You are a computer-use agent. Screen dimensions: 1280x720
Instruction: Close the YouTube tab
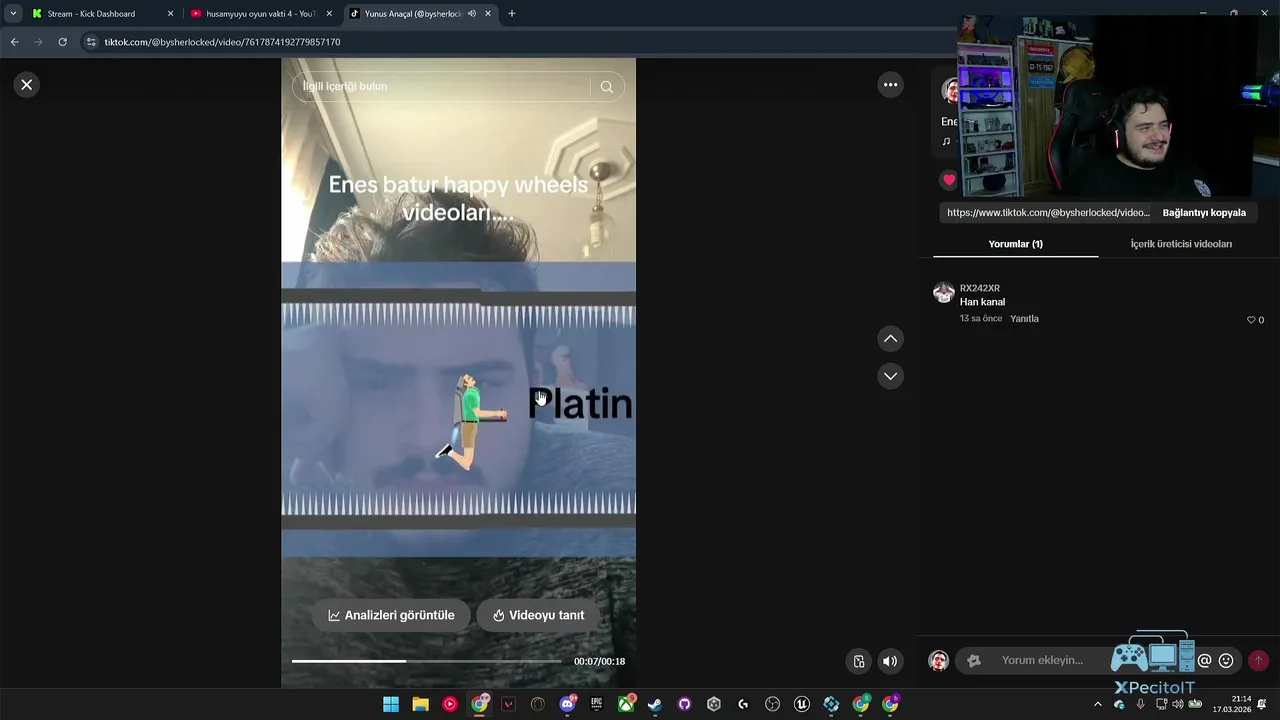[329, 14]
